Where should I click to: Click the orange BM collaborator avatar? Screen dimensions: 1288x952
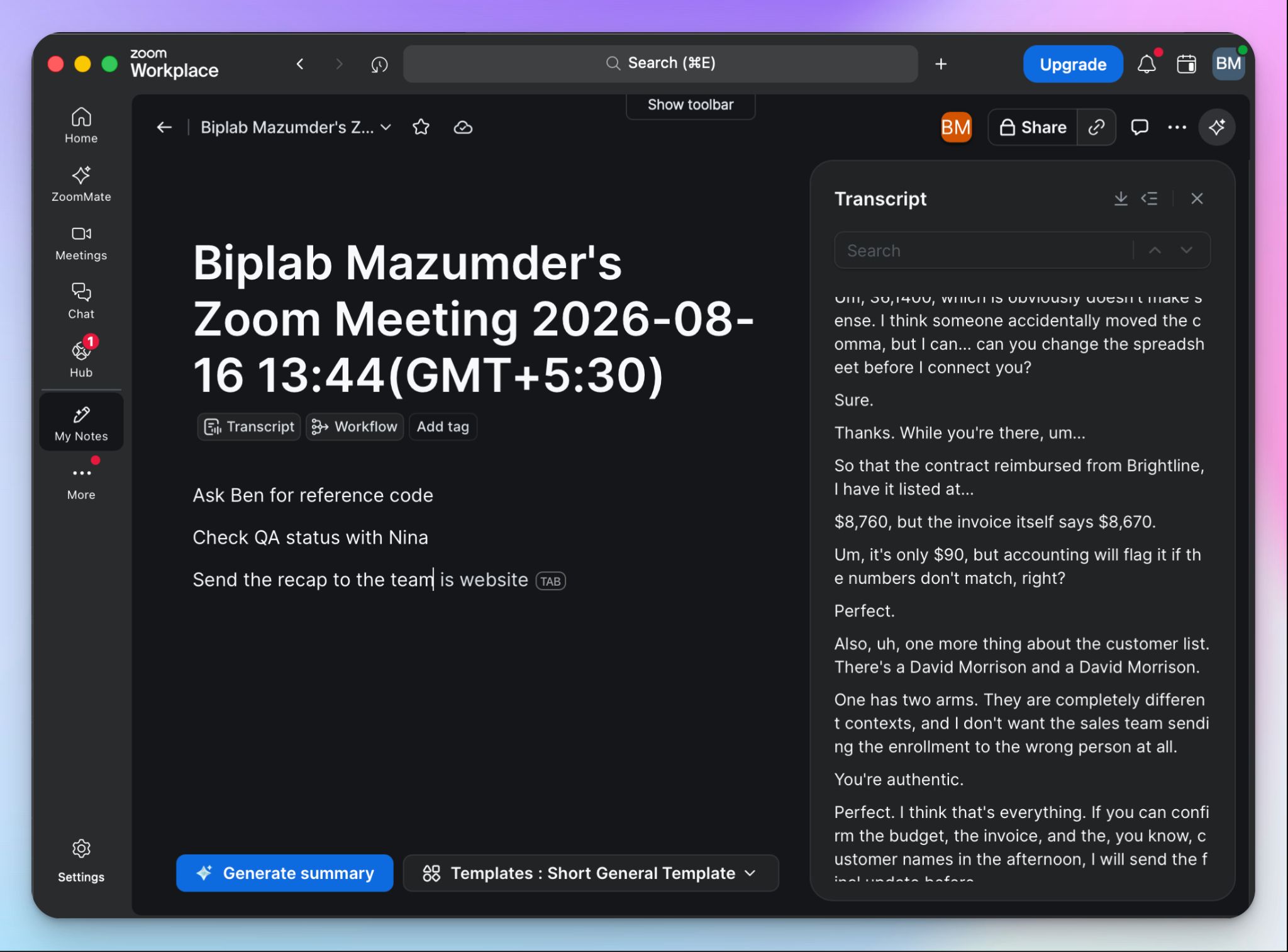[956, 127]
